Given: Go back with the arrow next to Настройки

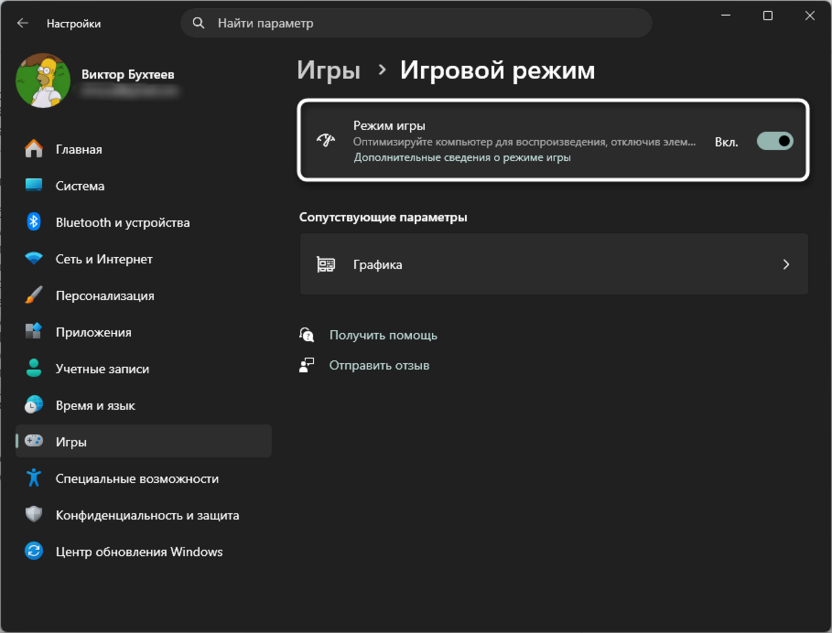Looking at the screenshot, I should pos(22,23).
